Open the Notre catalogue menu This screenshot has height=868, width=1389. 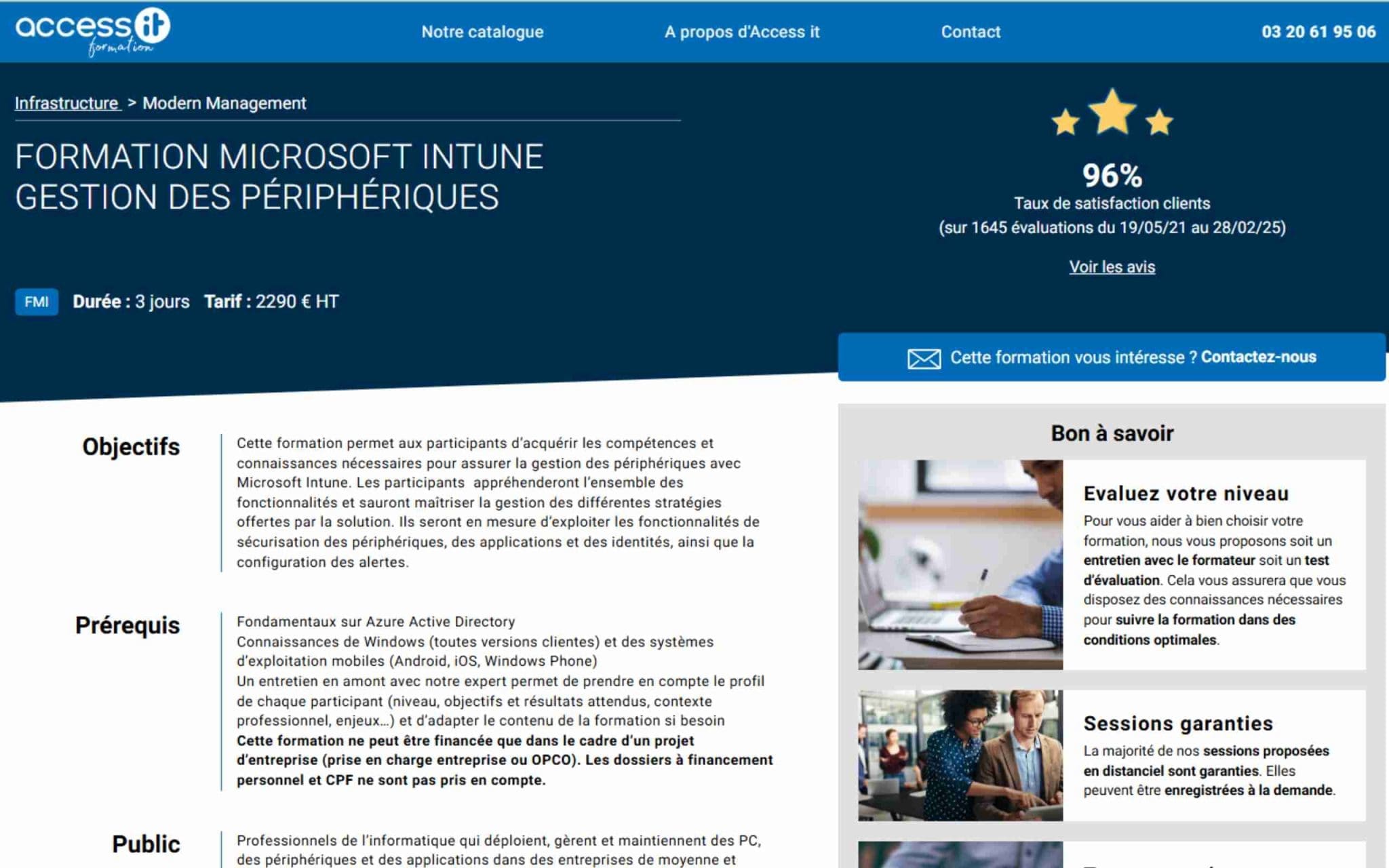481,31
